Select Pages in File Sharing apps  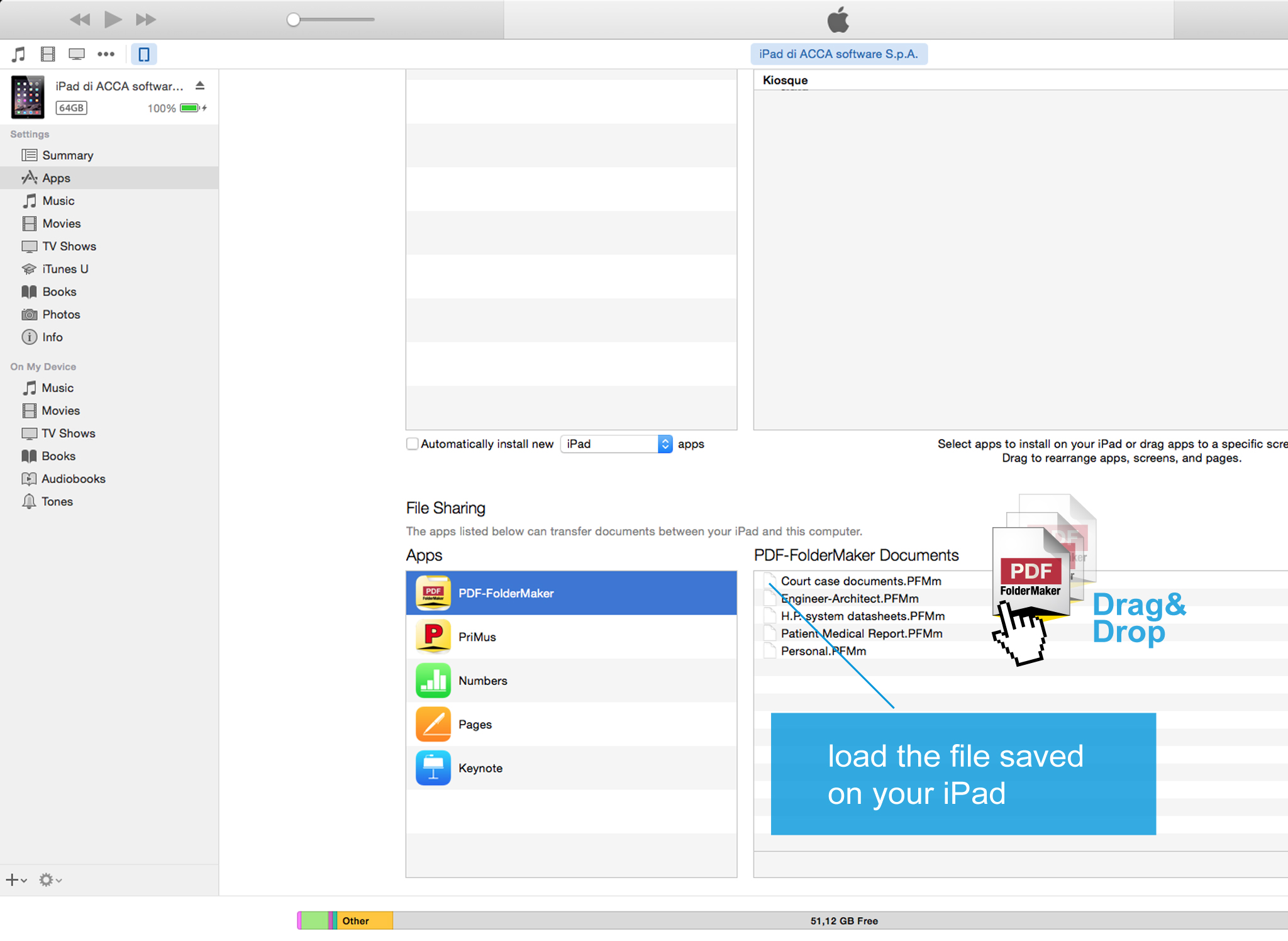point(571,724)
